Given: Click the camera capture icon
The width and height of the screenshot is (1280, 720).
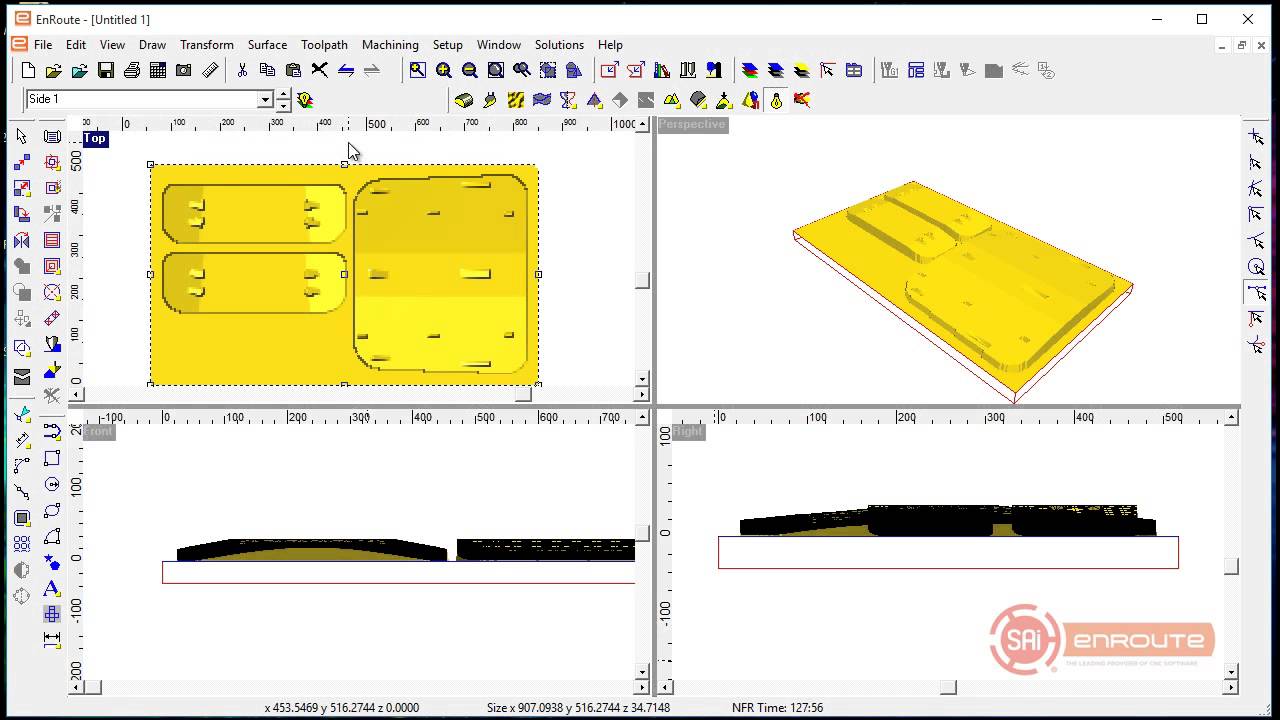Looking at the screenshot, I should tap(184, 70).
